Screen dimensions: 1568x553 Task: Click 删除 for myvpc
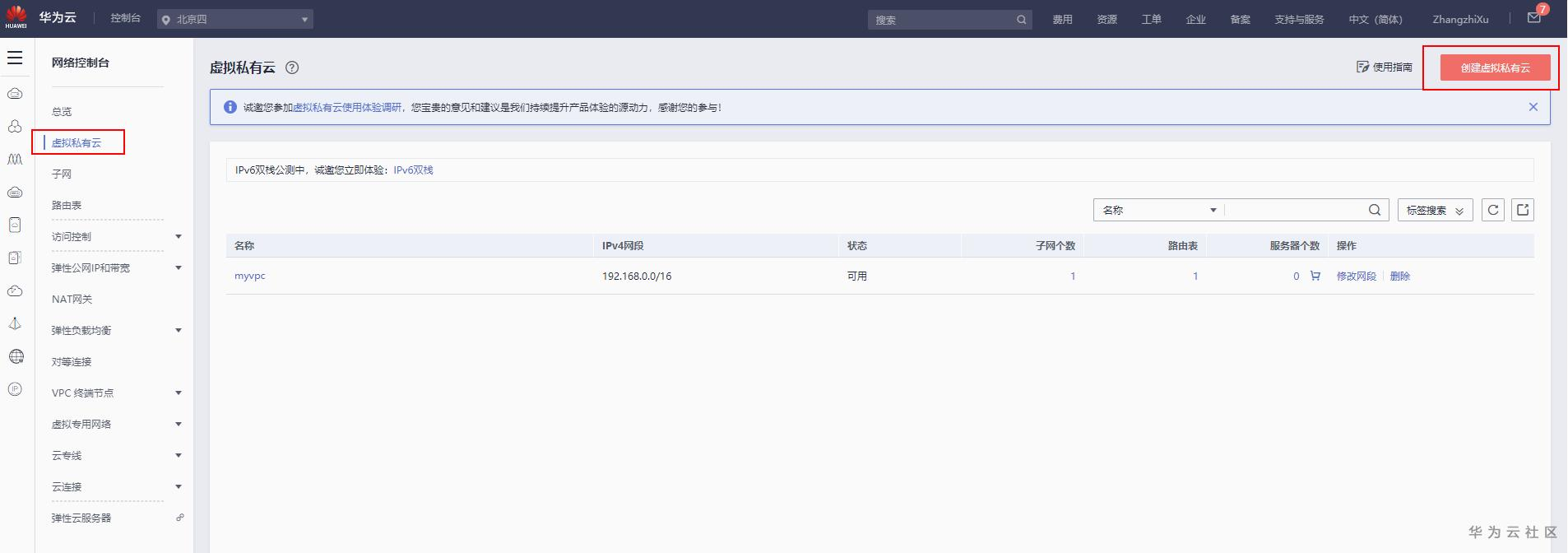tap(1400, 276)
